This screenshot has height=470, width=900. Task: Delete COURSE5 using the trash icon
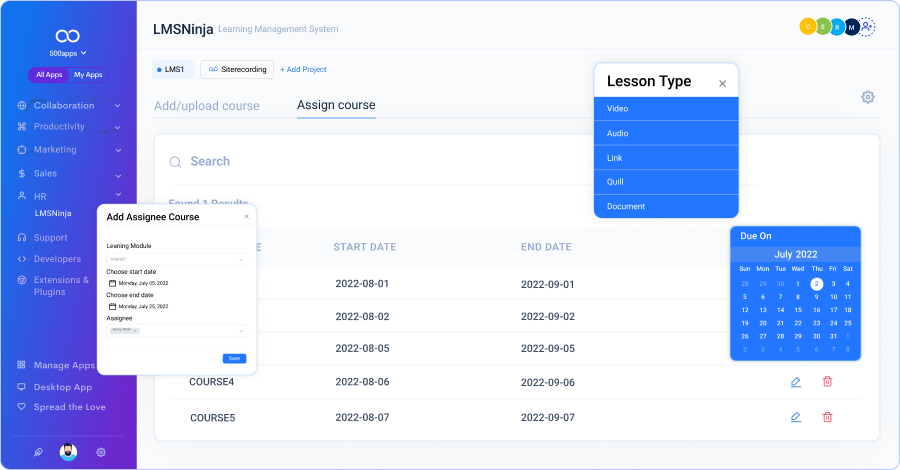click(x=827, y=417)
